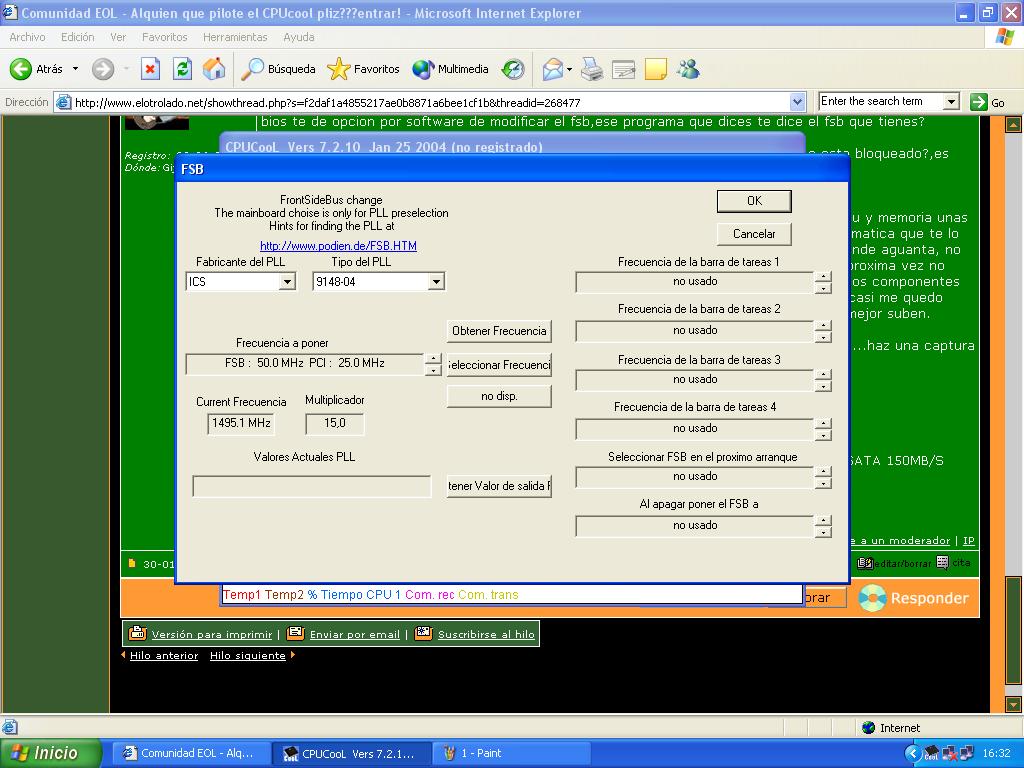Screen dimensions: 1024x768
Task: Click OK in the FSB dialog
Action: (754, 201)
